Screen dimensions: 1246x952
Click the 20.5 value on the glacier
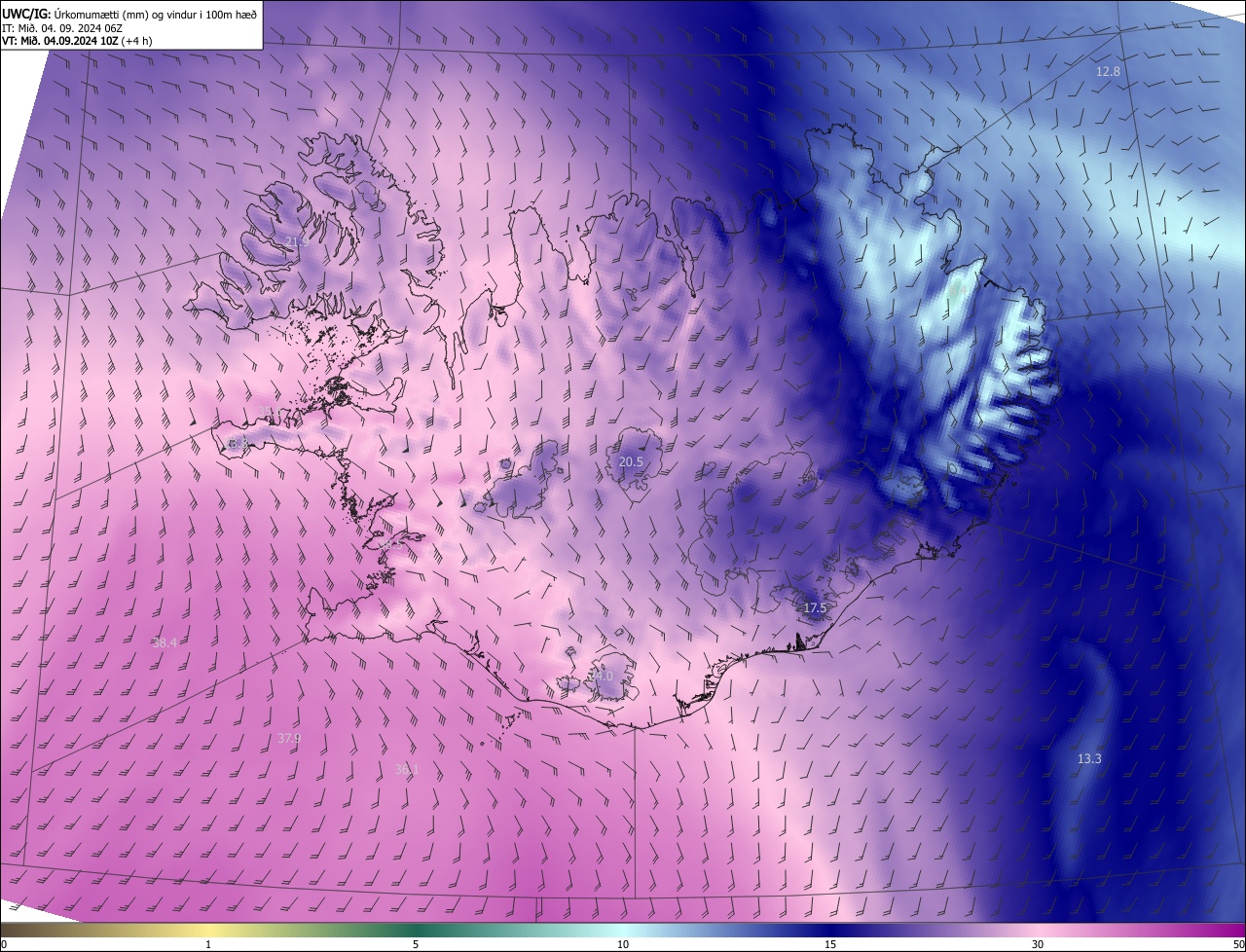point(631,461)
